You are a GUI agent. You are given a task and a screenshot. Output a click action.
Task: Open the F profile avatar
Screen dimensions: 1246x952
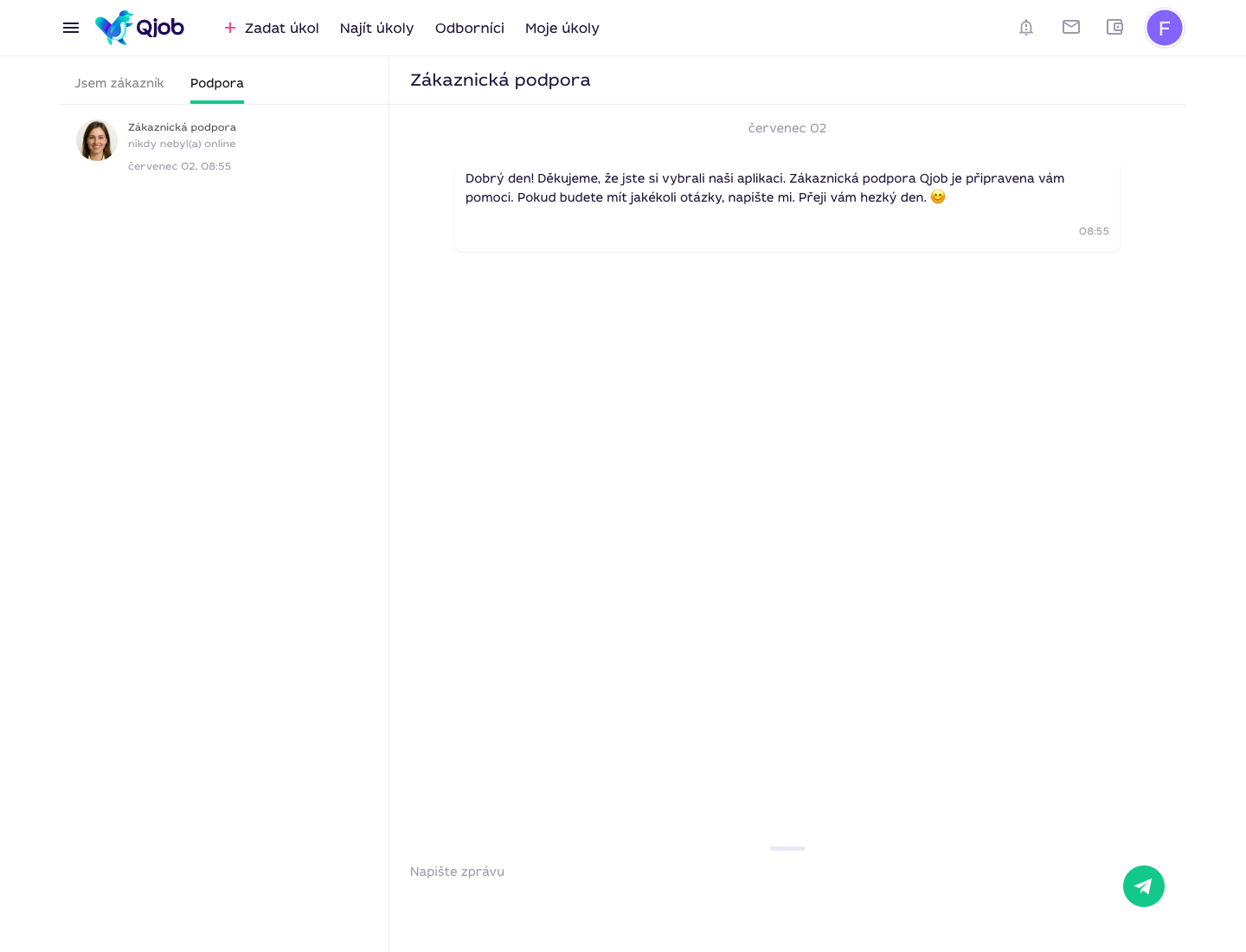pyautogui.click(x=1165, y=28)
